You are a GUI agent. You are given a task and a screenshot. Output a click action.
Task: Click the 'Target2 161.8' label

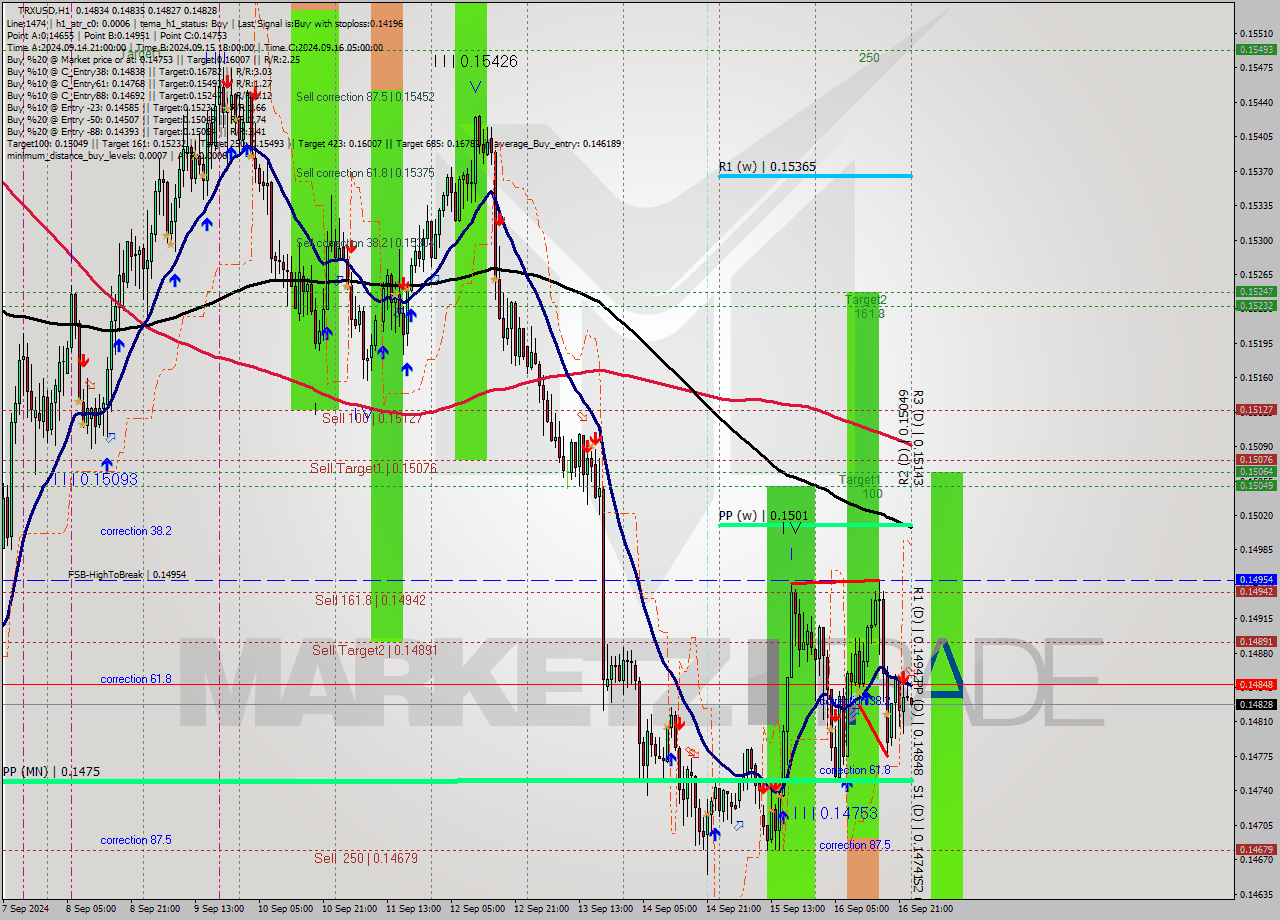866,306
